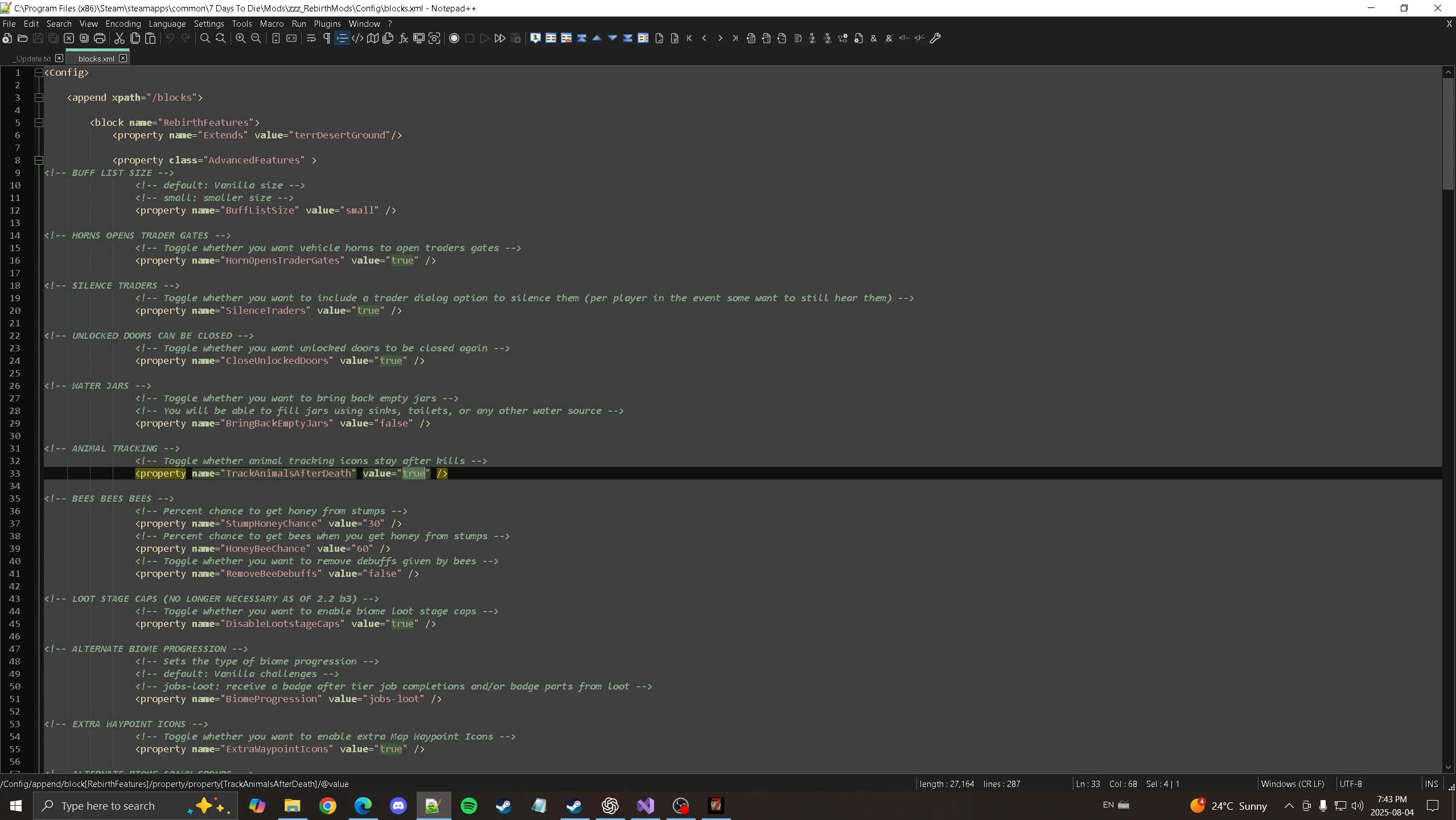Collapse the Config fold marker on line 1
Screen dimensions: 1456x820
click(39, 72)
